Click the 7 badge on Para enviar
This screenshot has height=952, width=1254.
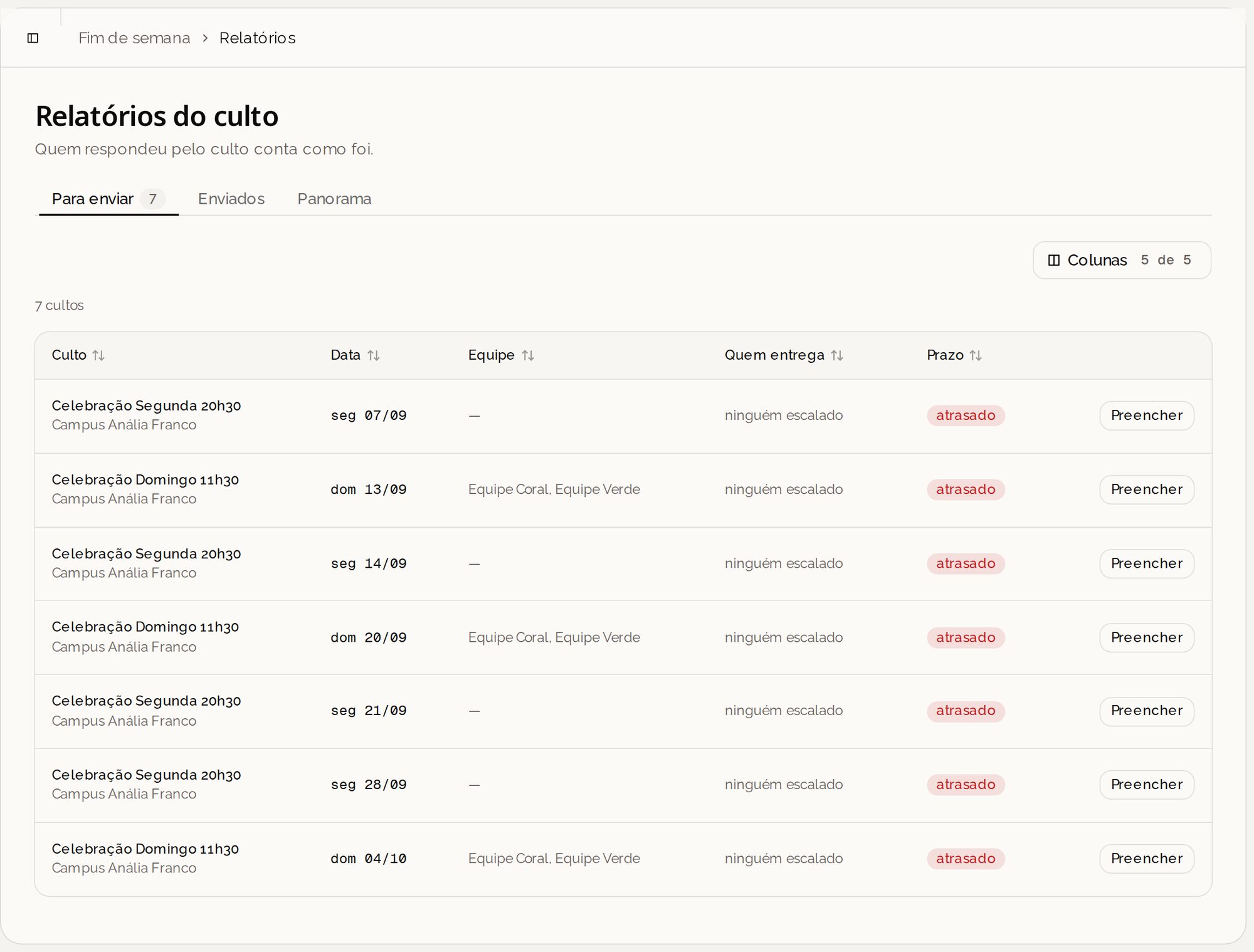click(x=152, y=199)
